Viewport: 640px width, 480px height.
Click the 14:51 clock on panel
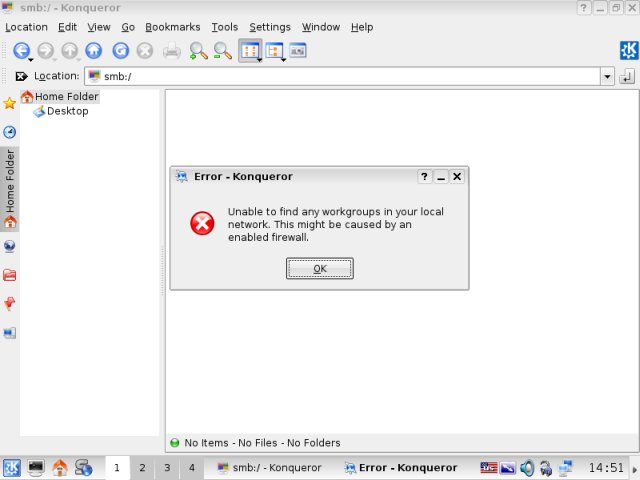(x=606, y=468)
